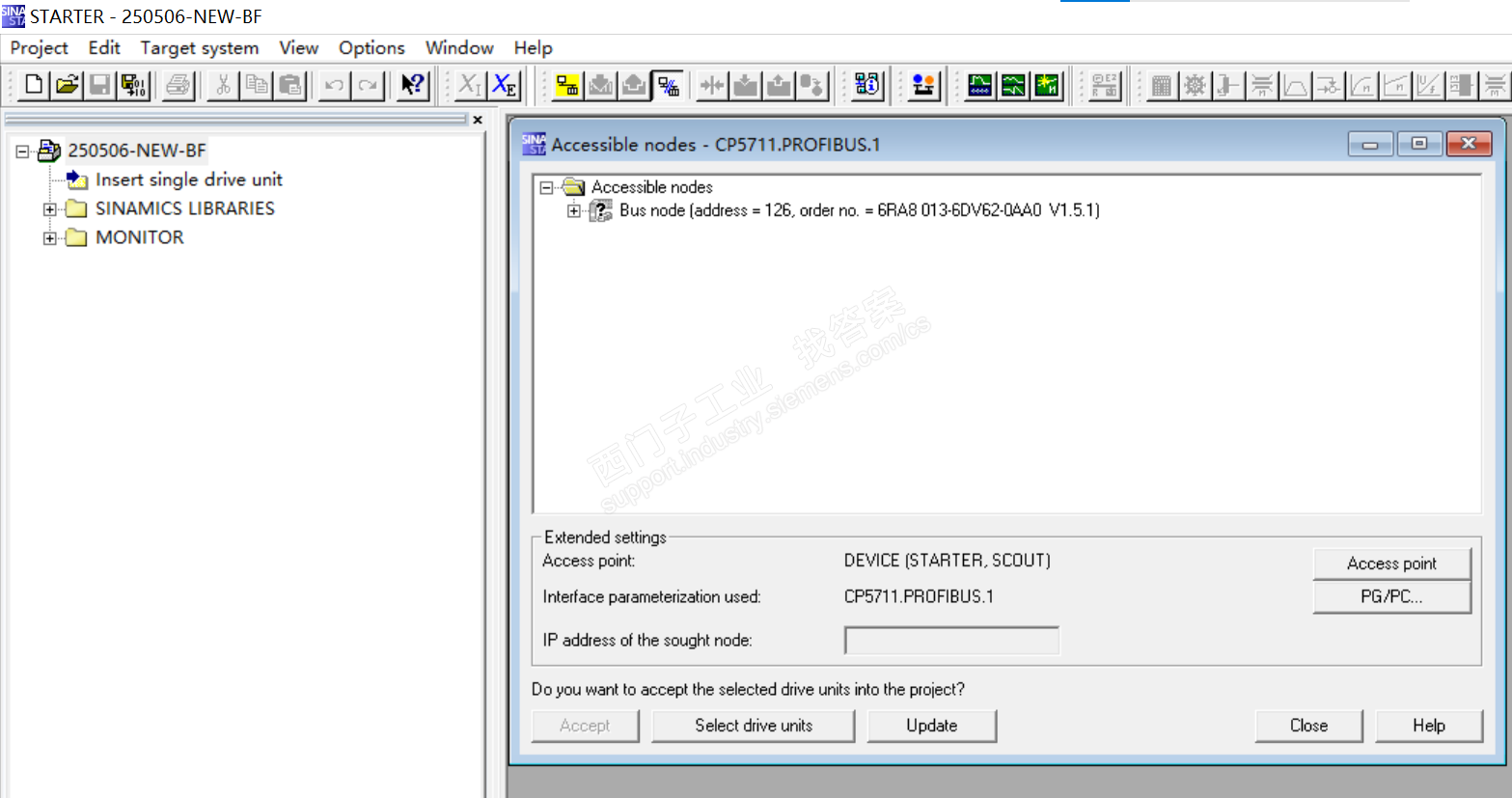Open PG/PC interface settings button
Screen dimensions: 1512x798
pyautogui.click(x=1392, y=597)
